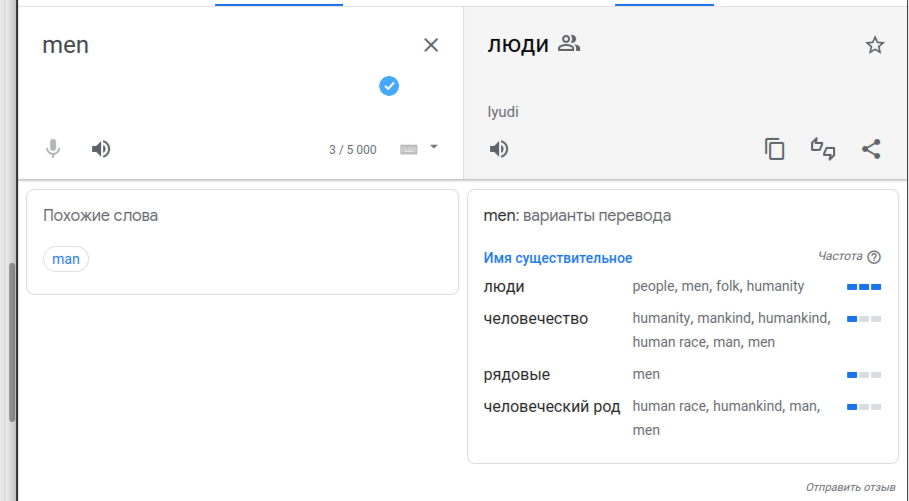
Task: Click reverse translation 'humankind,' in человечество row
Action: tap(794, 318)
